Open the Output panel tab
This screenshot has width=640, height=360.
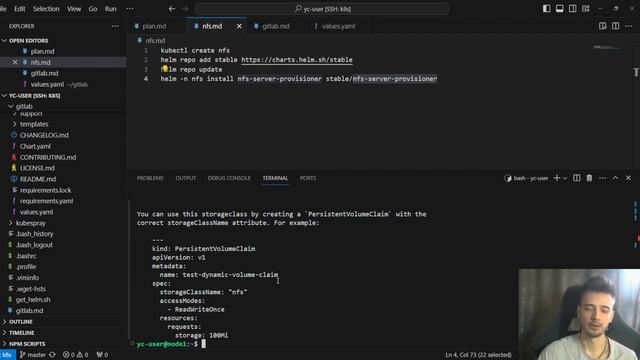tap(186, 178)
